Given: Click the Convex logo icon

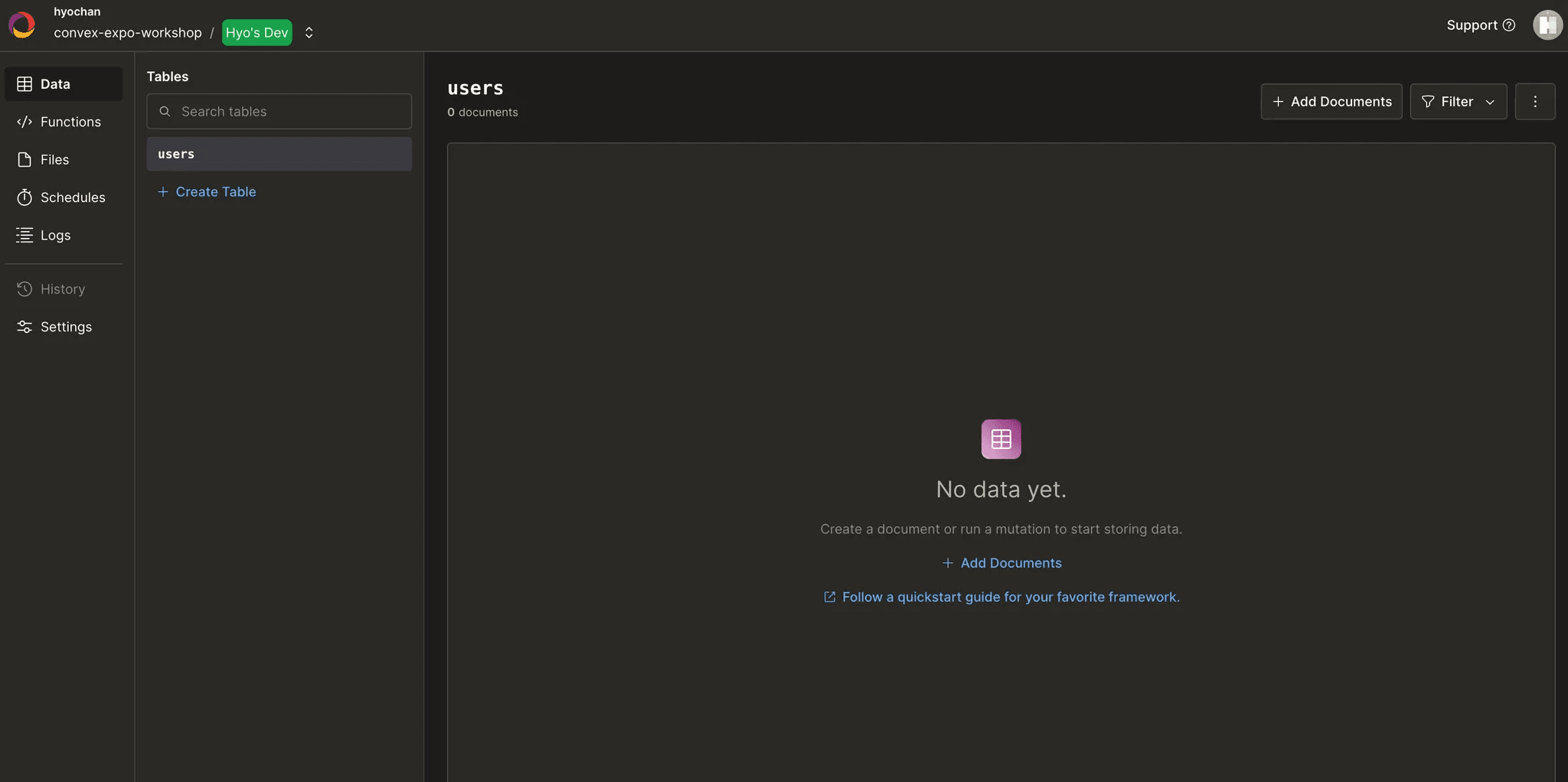Looking at the screenshot, I should pyautogui.click(x=21, y=25).
